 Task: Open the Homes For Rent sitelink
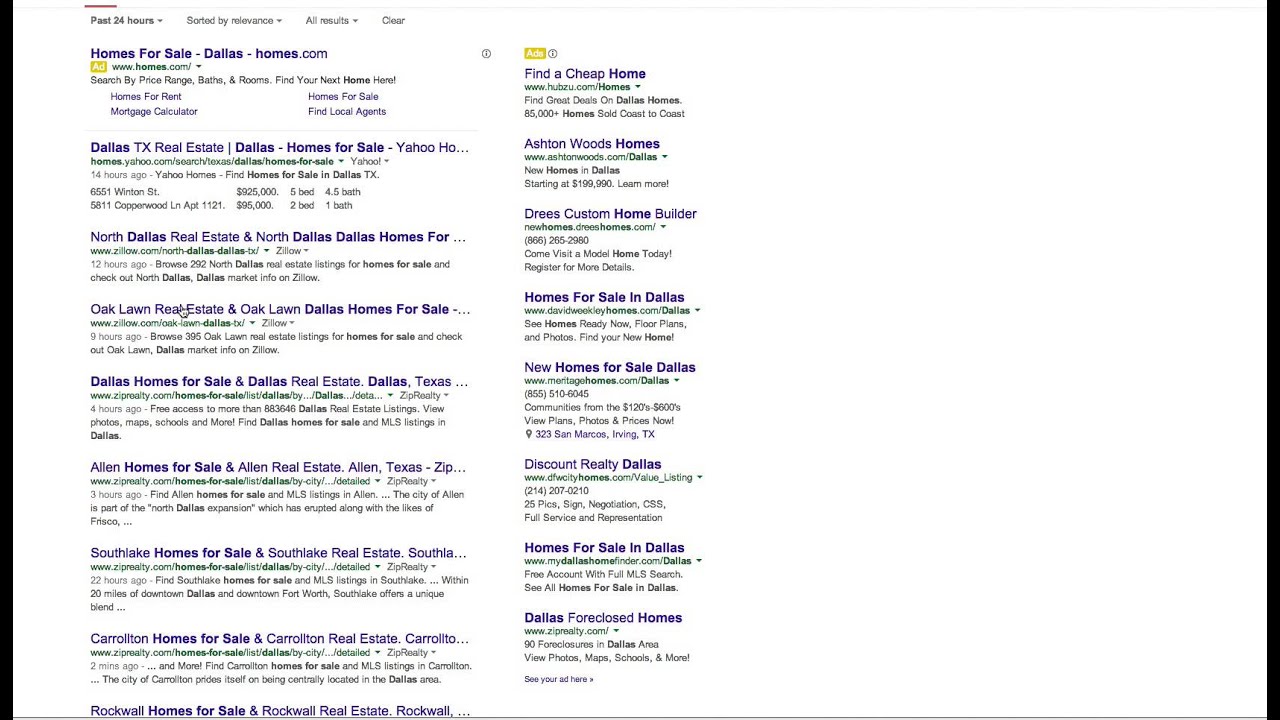(x=146, y=96)
